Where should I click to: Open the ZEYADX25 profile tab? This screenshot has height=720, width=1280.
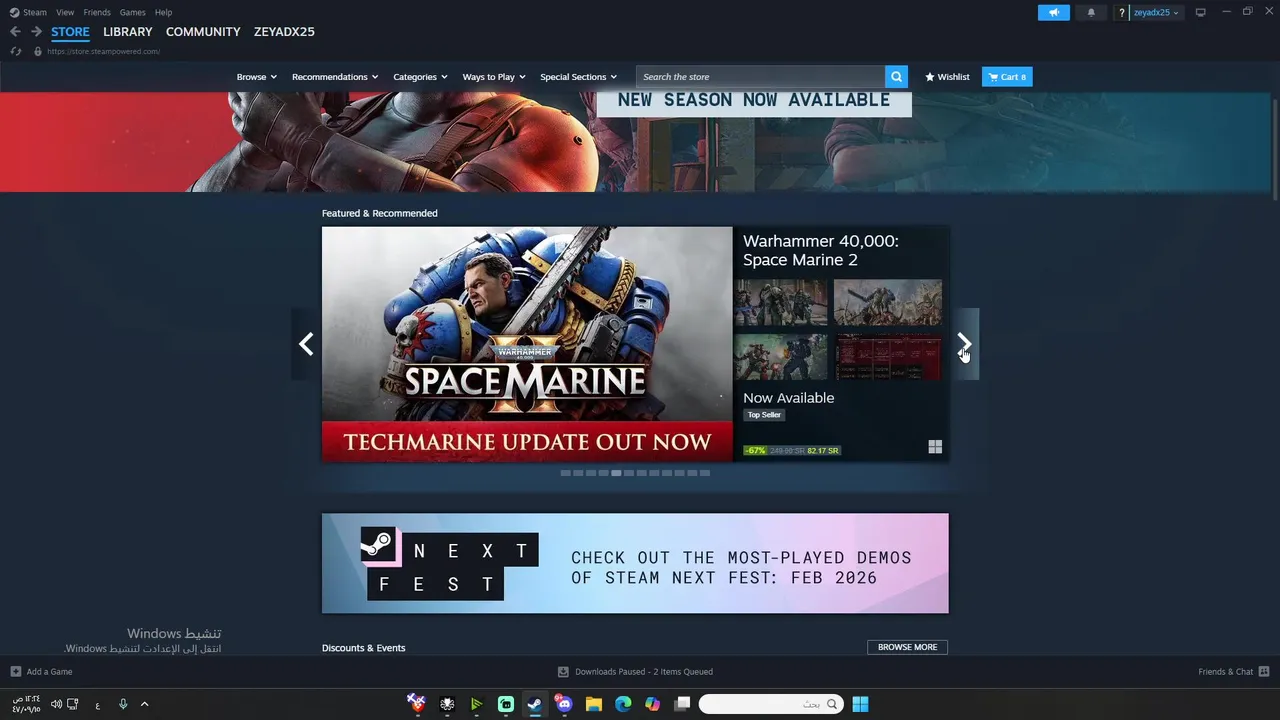284,32
